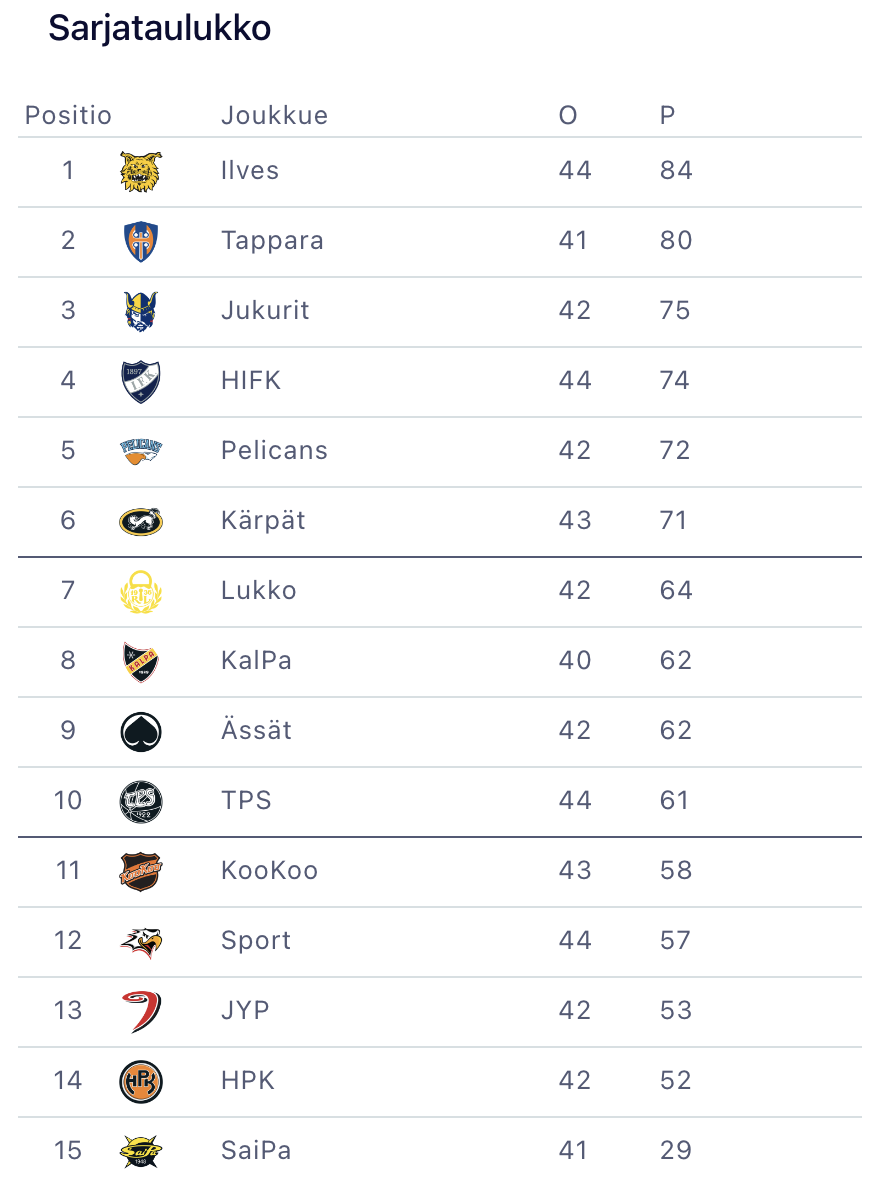Open the HPK team name link
Screen dimensions: 882x1200
(247, 1081)
